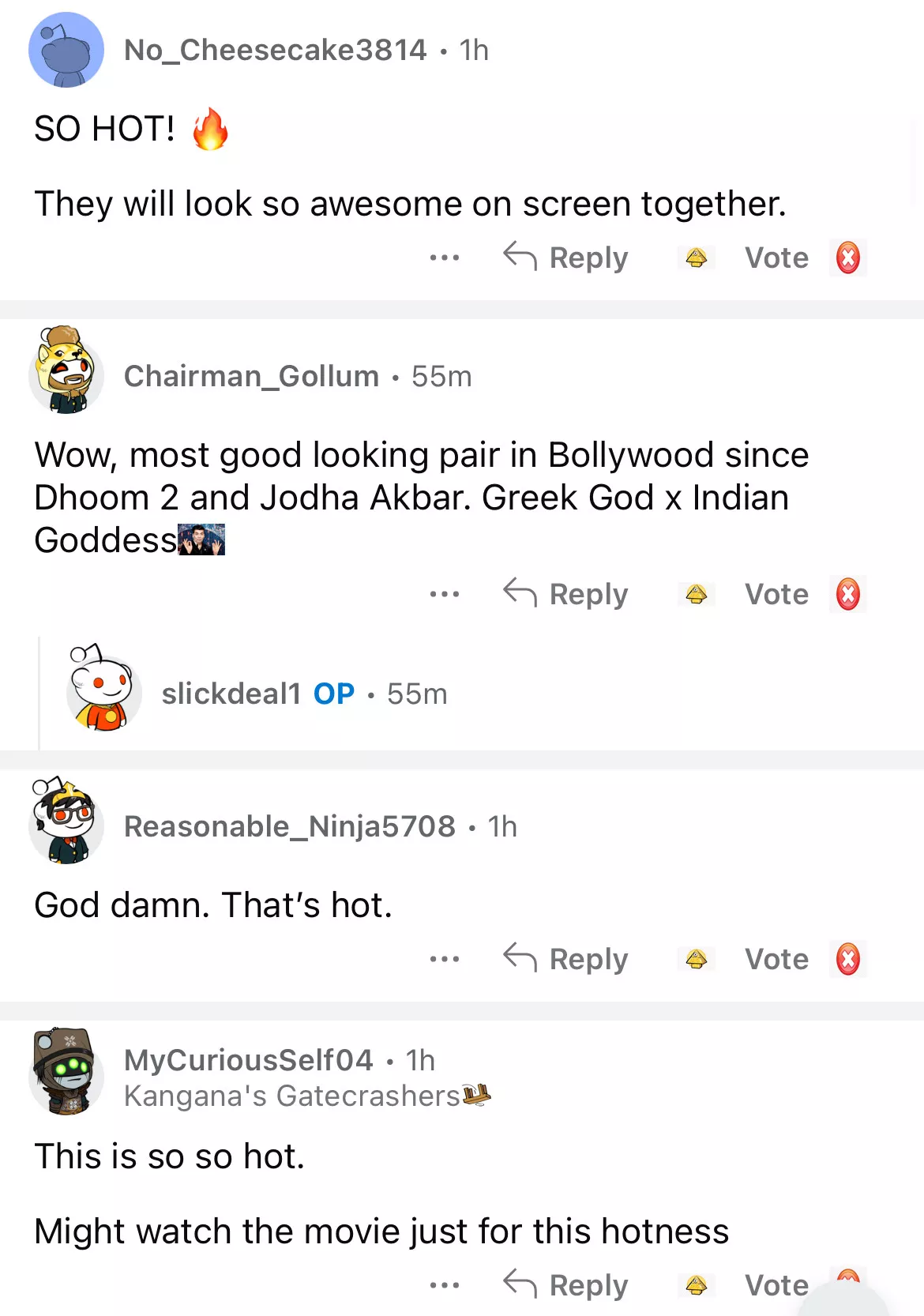Viewport: 924px width, 1316px height.
Task: Reply to MyCuriousSelf04's comment
Action: click(565, 1285)
